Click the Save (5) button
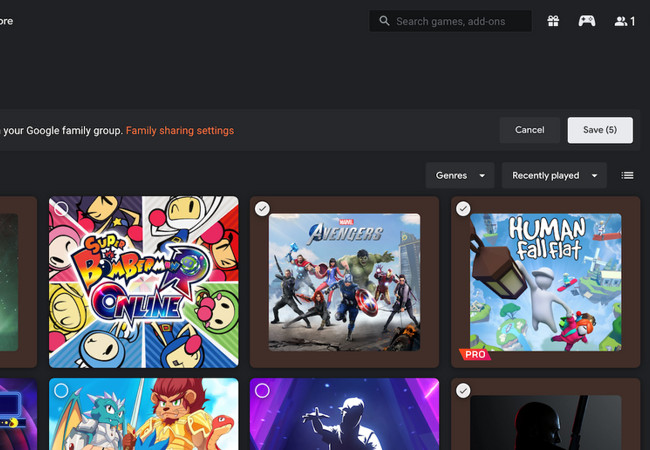 [600, 130]
